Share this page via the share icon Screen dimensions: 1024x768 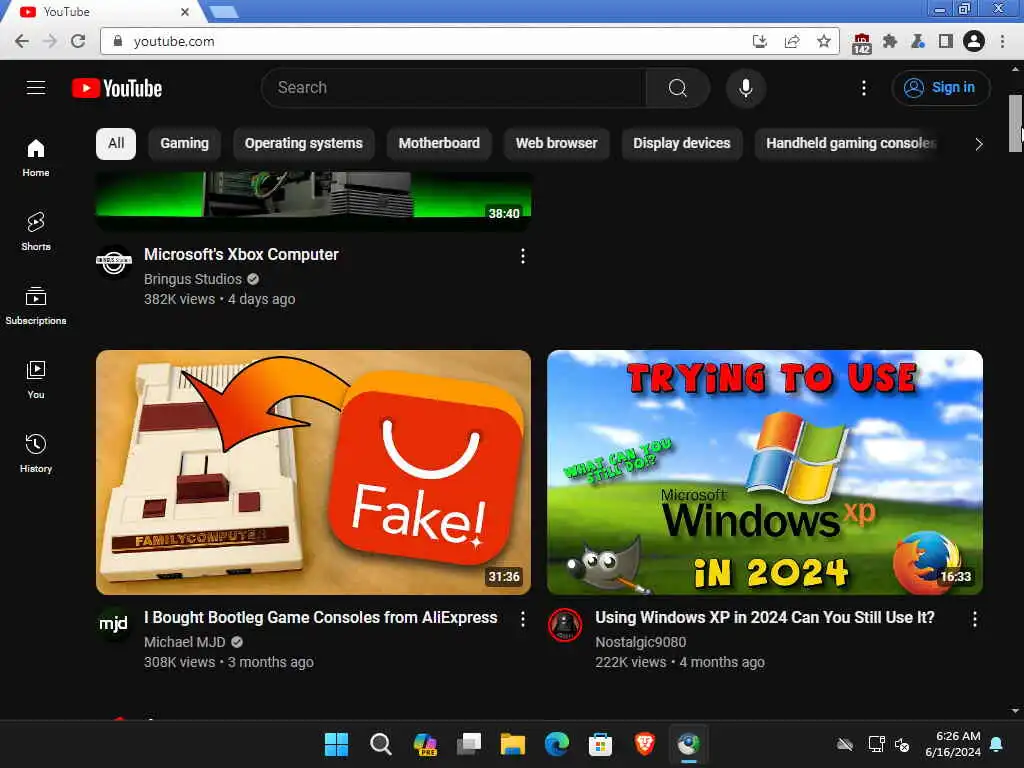792,41
